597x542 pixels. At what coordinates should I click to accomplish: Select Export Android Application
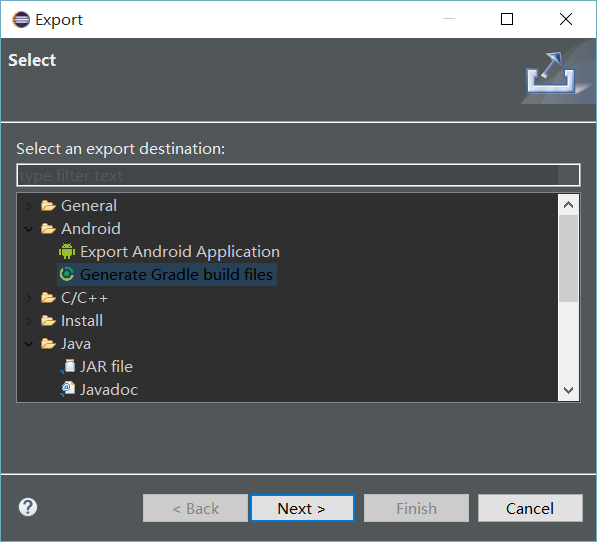pyautogui.click(x=180, y=252)
